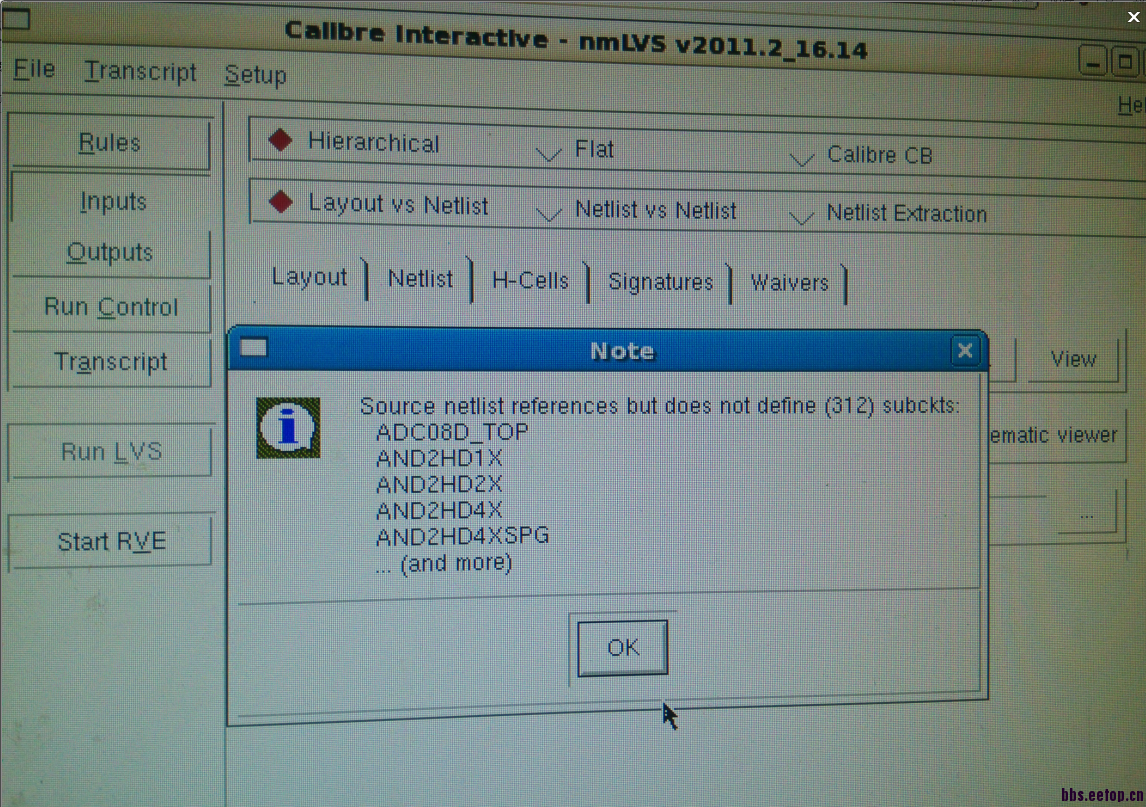Confirm the Note dialog with OK
The height and width of the screenshot is (807, 1146).
coord(623,648)
